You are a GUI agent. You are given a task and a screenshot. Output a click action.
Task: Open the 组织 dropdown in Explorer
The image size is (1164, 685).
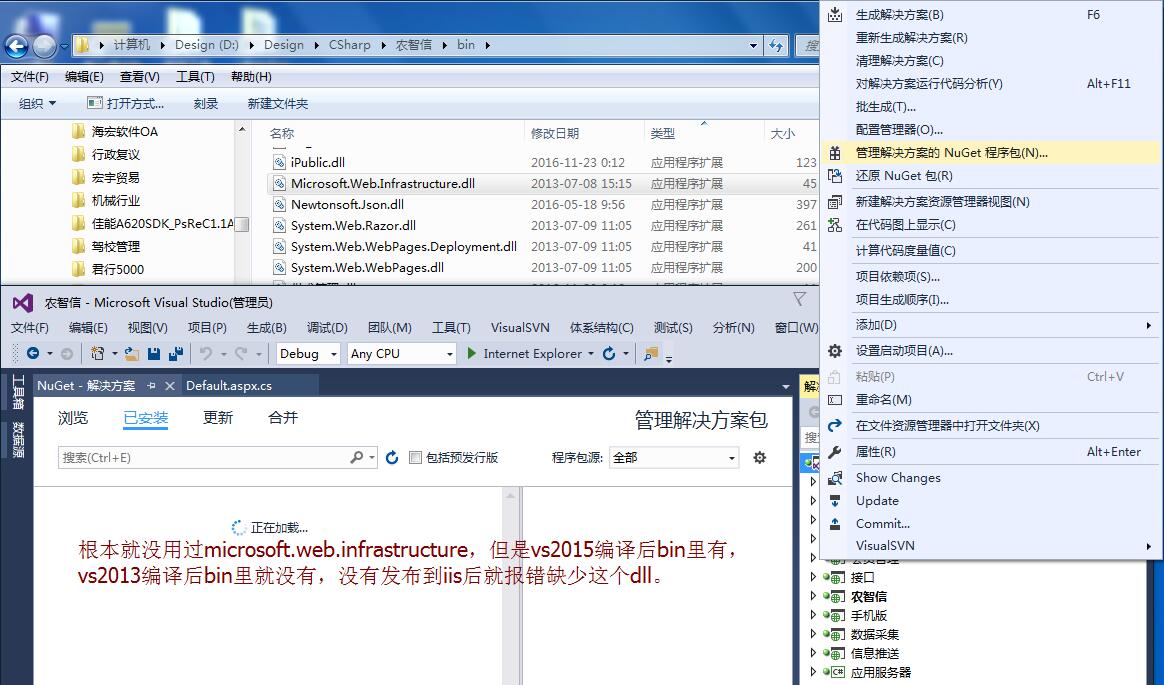pos(37,104)
